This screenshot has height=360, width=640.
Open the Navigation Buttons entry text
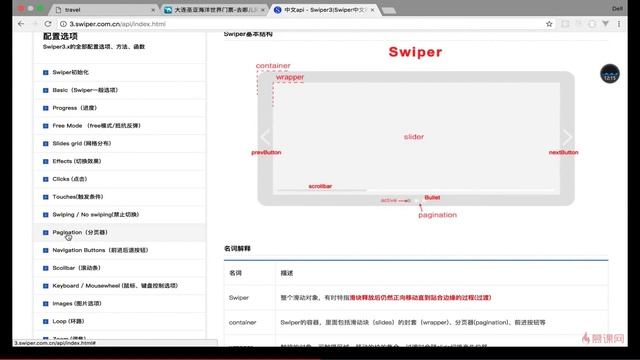[x=100, y=250]
